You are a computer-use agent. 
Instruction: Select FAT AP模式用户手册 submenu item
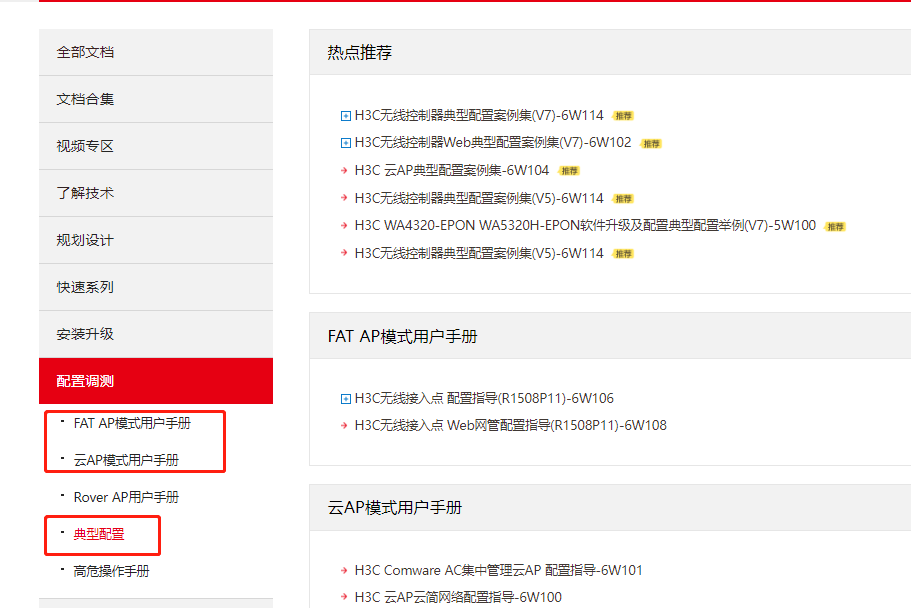(132, 423)
